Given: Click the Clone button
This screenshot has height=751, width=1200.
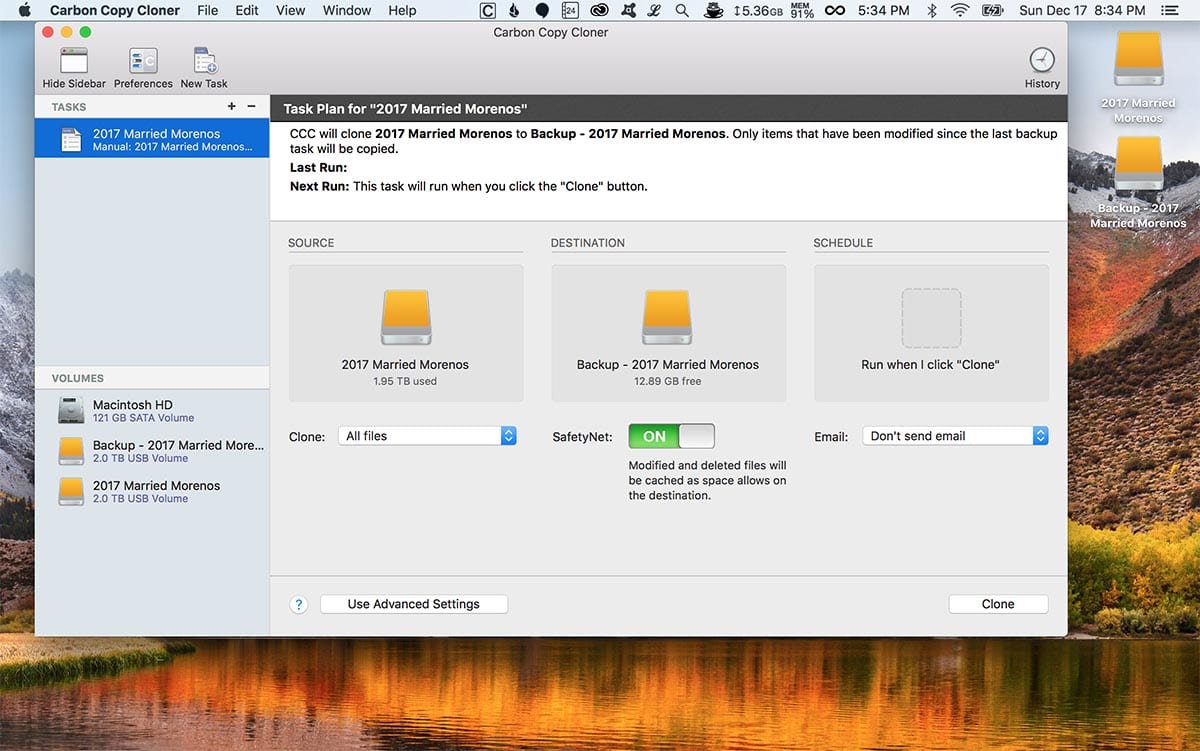Looking at the screenshot, I should coord(997,603).
